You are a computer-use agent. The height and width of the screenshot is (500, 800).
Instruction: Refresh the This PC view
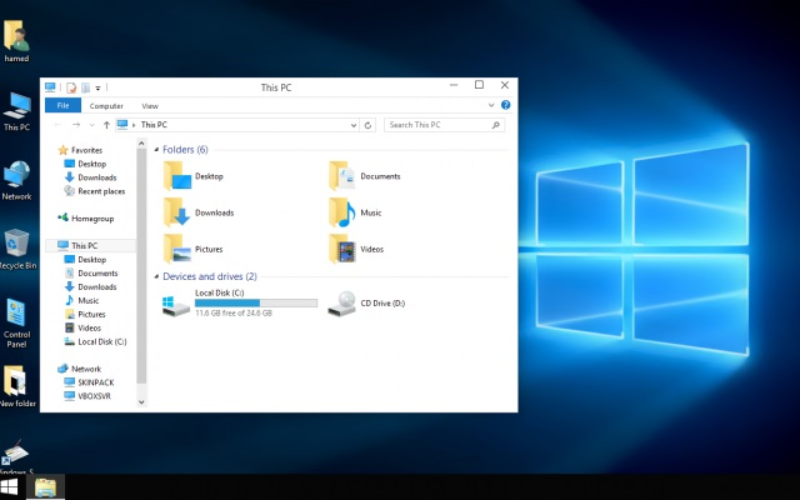click(x=368, y=125)
